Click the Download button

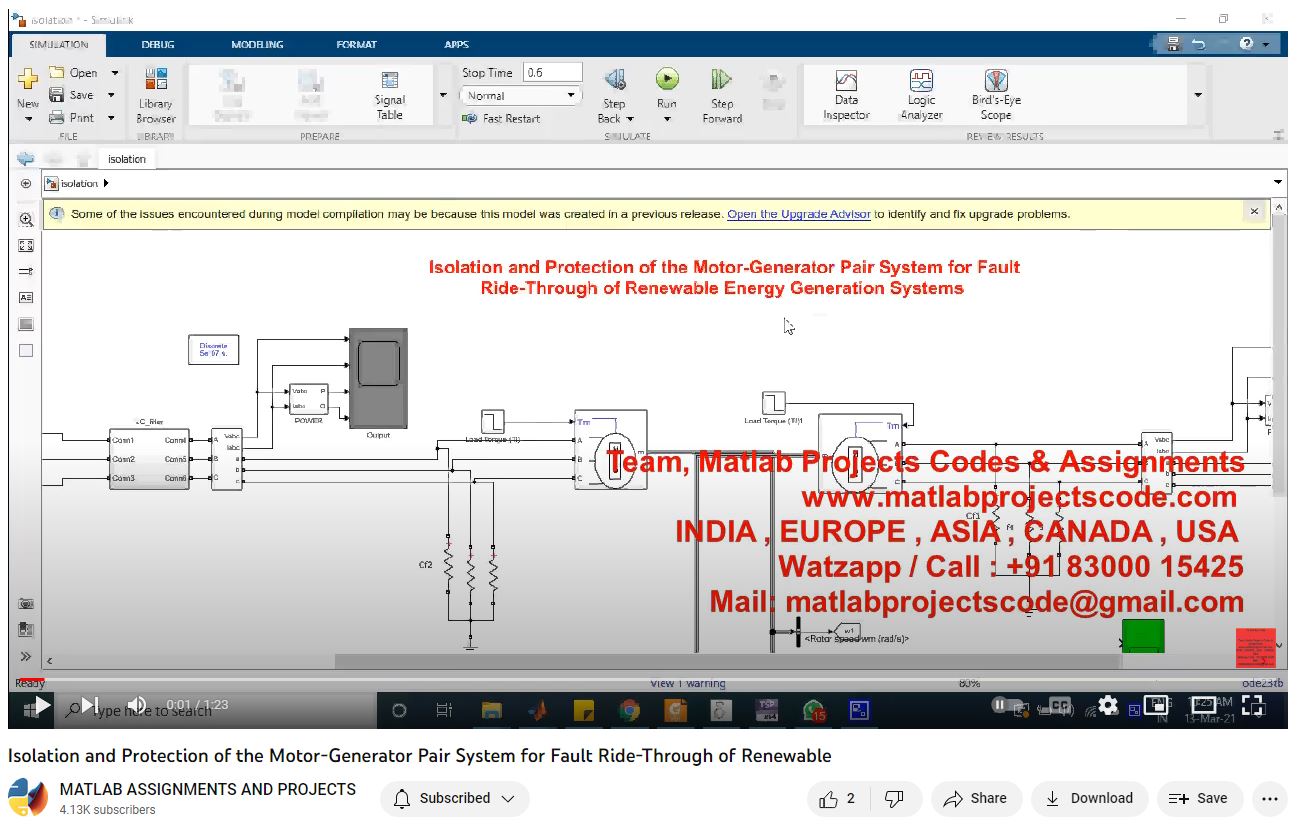[x=1089, y=798]
